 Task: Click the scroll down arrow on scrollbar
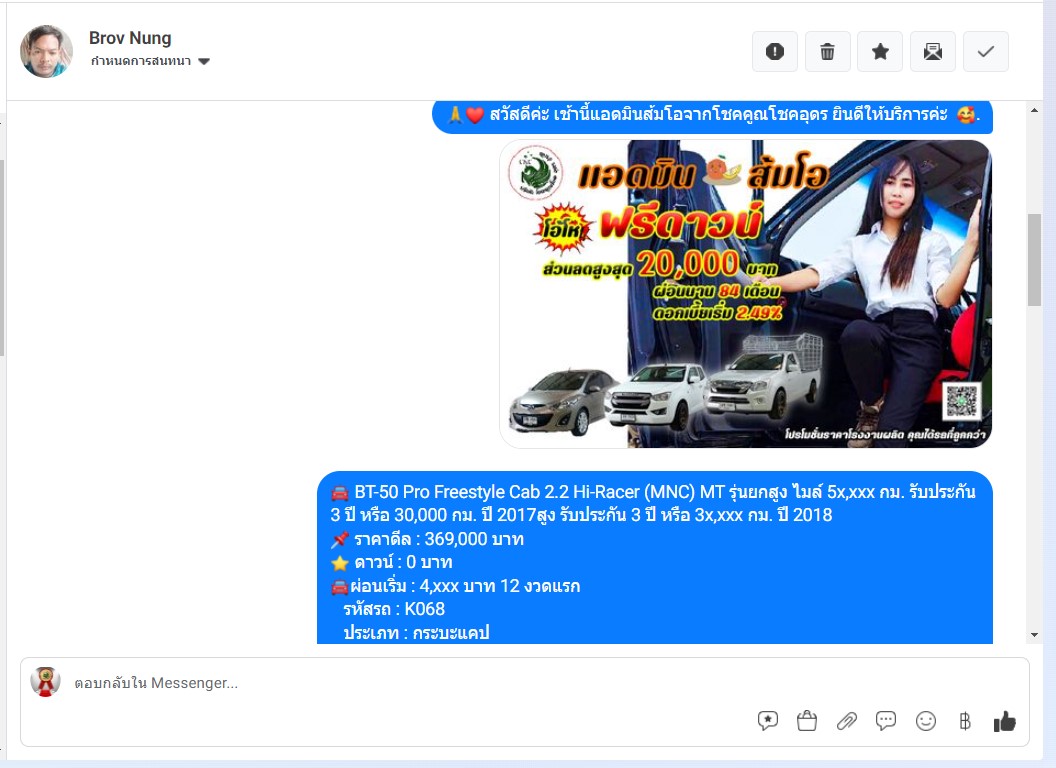tap(1034, 635)
